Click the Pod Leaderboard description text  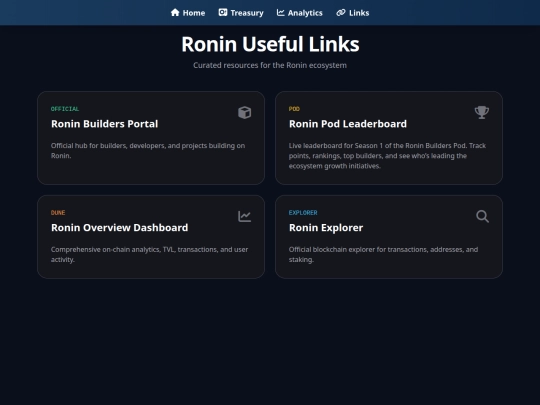387,156
